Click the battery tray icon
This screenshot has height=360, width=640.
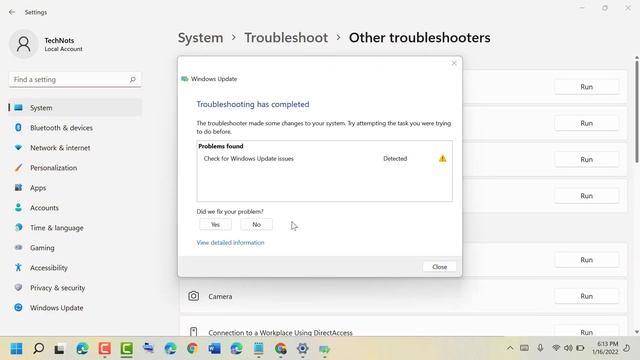click(x=580, y=348)
